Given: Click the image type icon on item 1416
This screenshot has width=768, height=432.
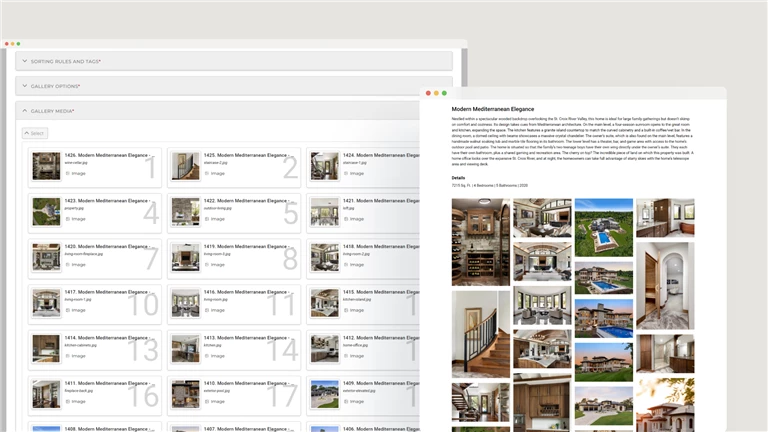Looking at the screenshot, I should [x=207, y=310].
